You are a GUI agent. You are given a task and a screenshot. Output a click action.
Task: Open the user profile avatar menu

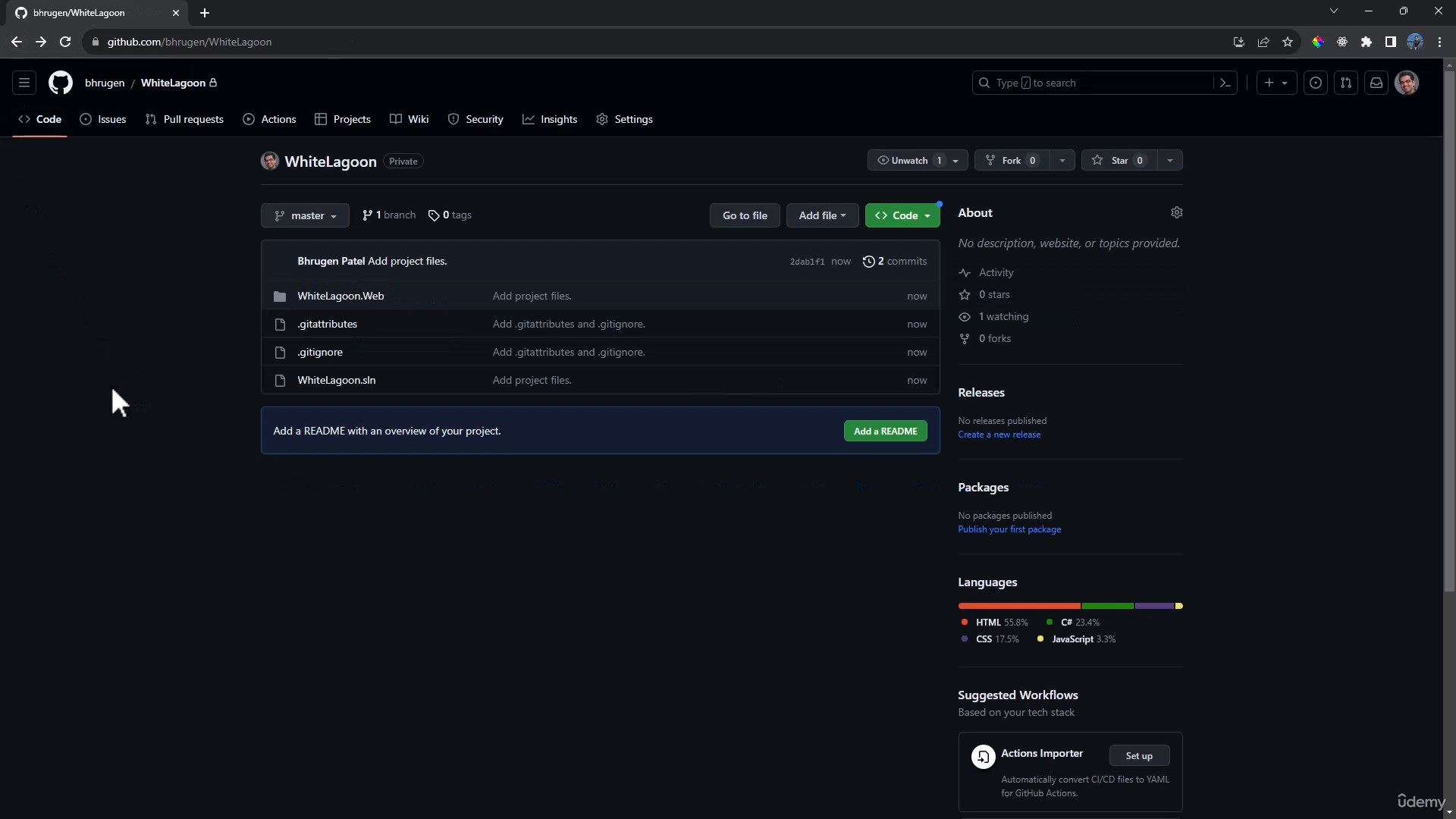click(x=1407, y=83)
